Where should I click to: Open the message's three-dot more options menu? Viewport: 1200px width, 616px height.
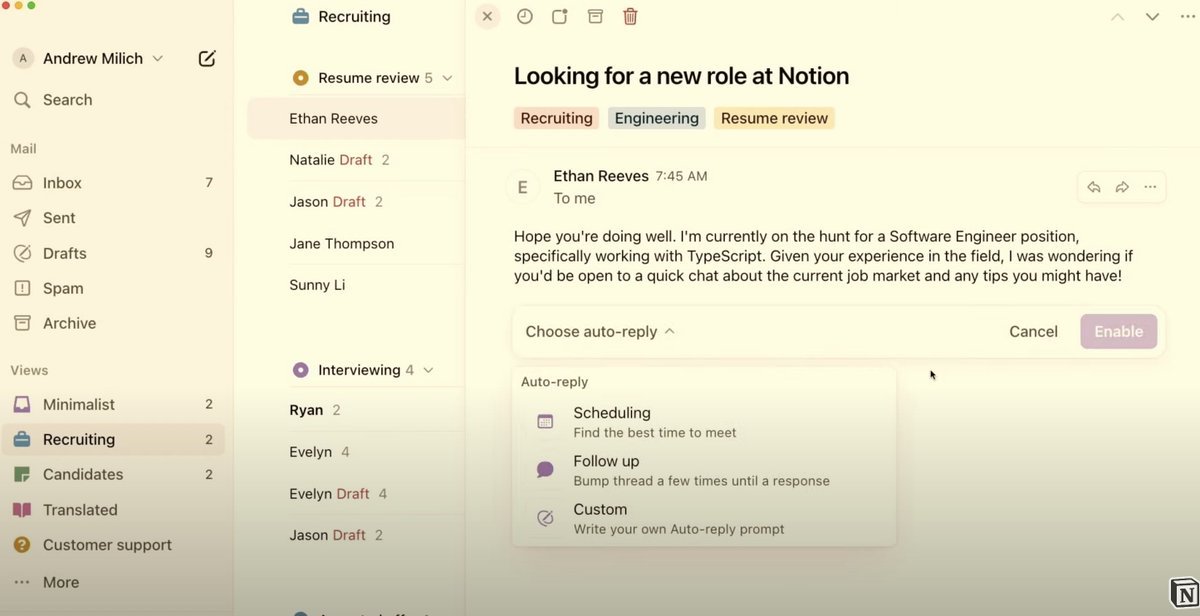(1150, 187)
